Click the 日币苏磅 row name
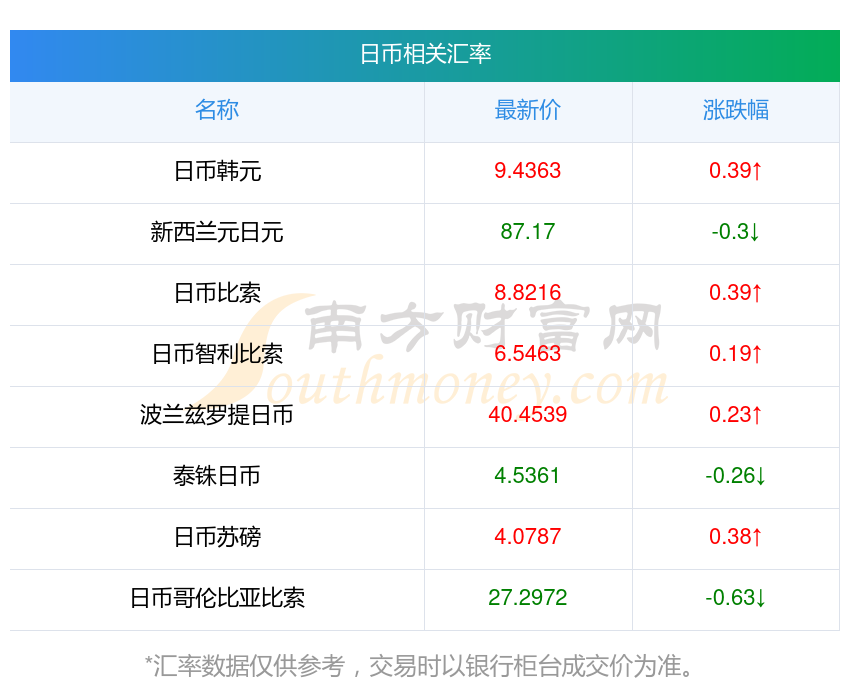This screenshot has width=850, height=698. click(217, 537)
